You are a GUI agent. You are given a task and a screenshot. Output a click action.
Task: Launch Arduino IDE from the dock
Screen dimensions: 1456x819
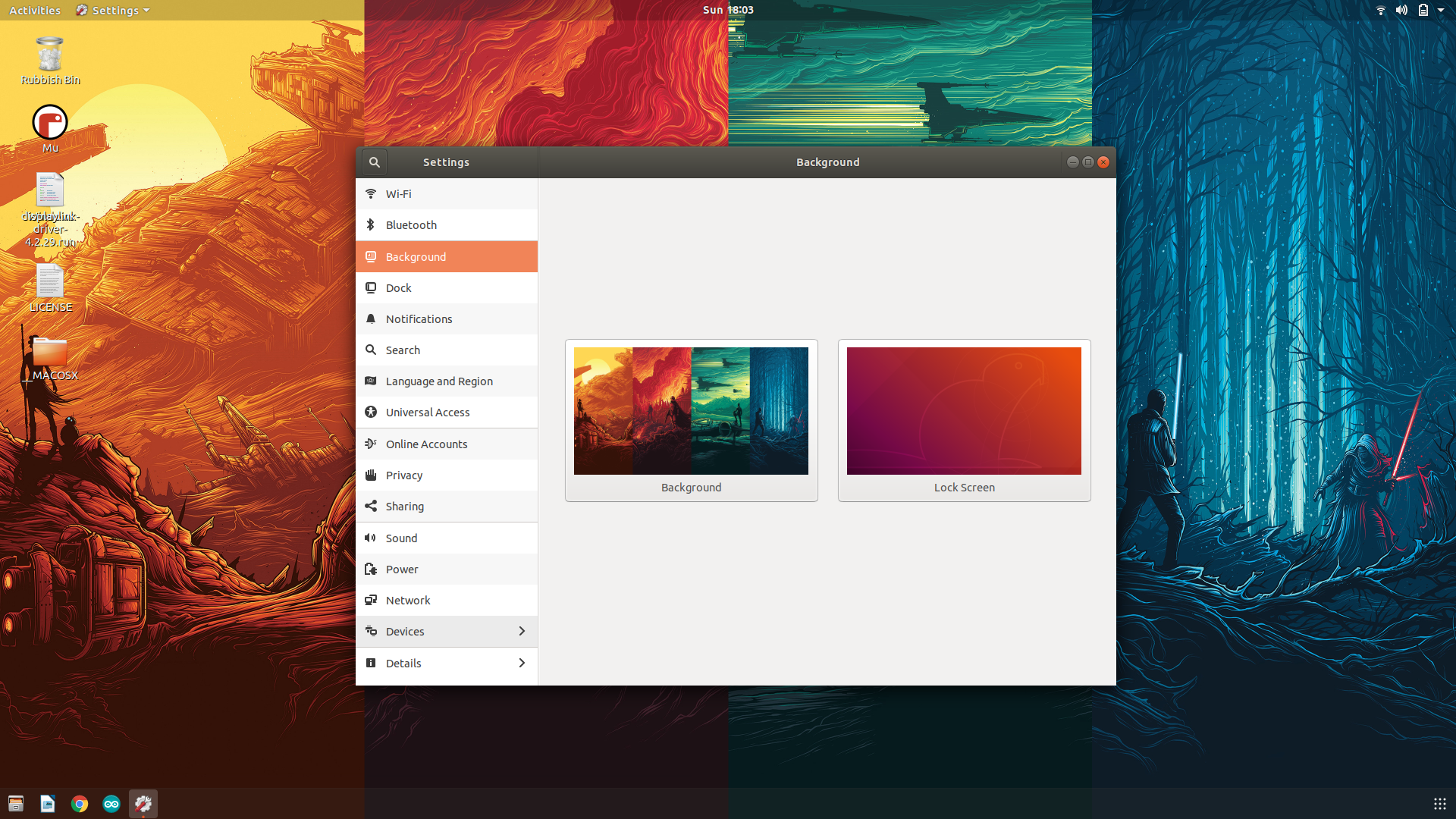[111, 804]
